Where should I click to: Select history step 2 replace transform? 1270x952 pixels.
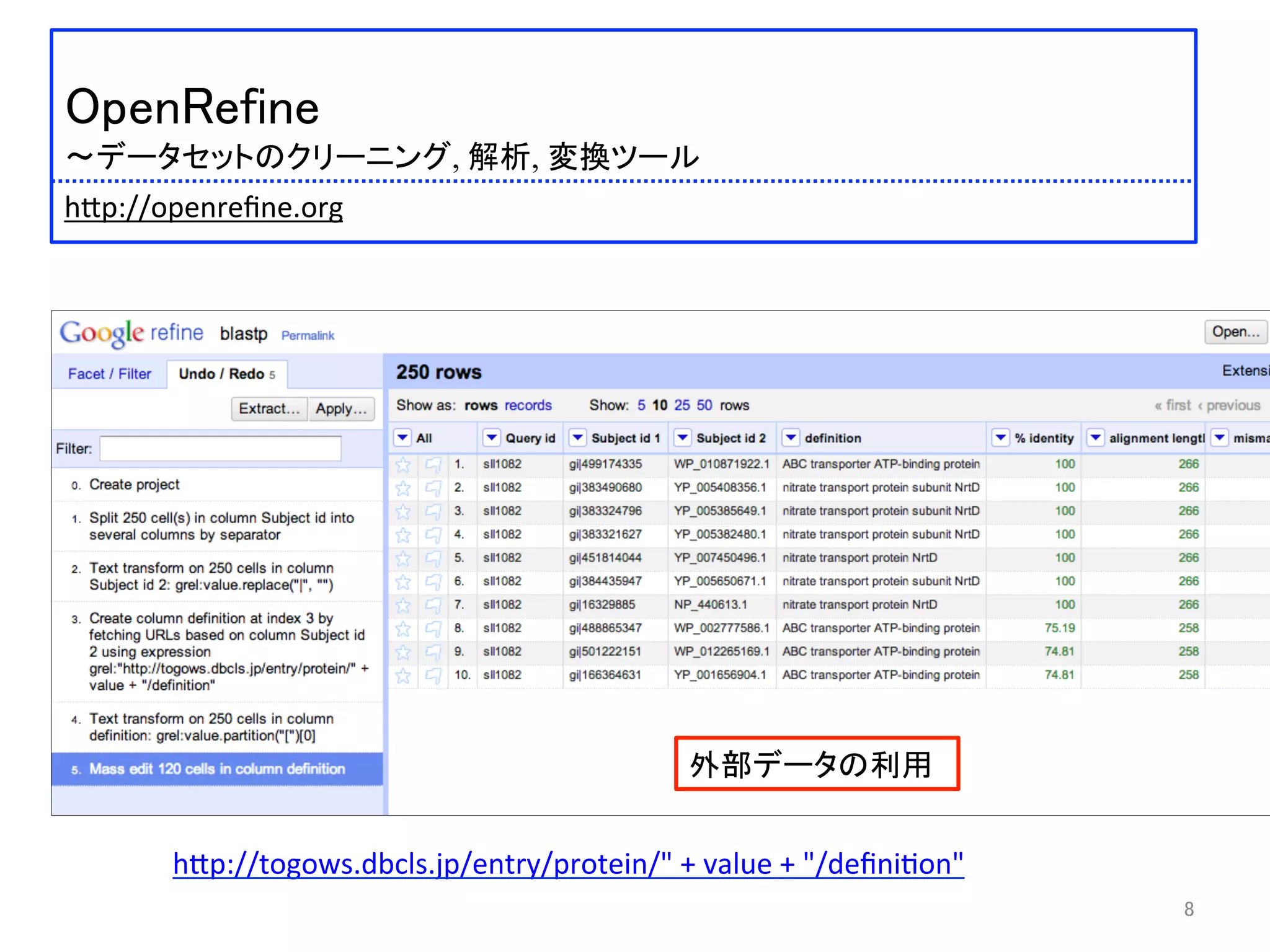pyautogui.click(x=217, y=576)
